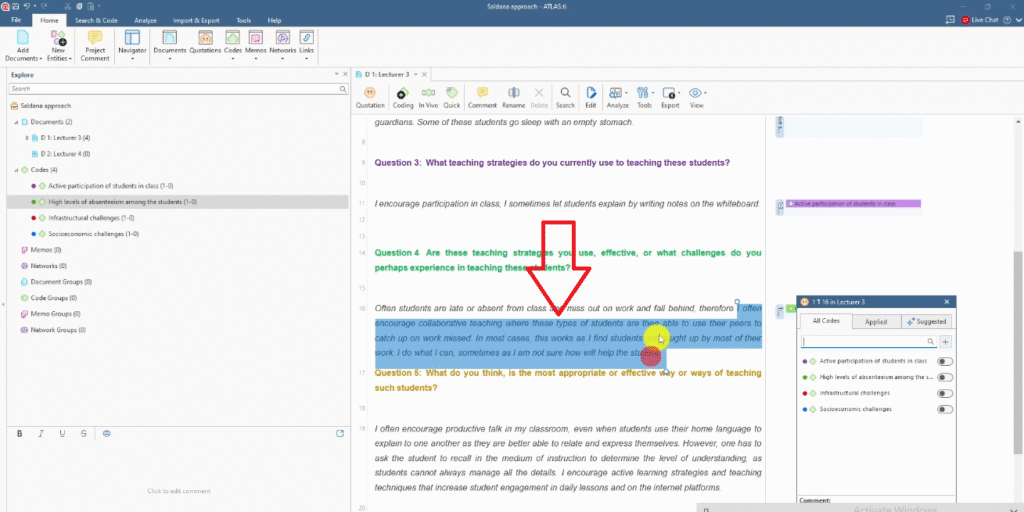Click the purple Active participation code bar in margin
Viewport: 1024px width, 512px height.
[854, 204]
